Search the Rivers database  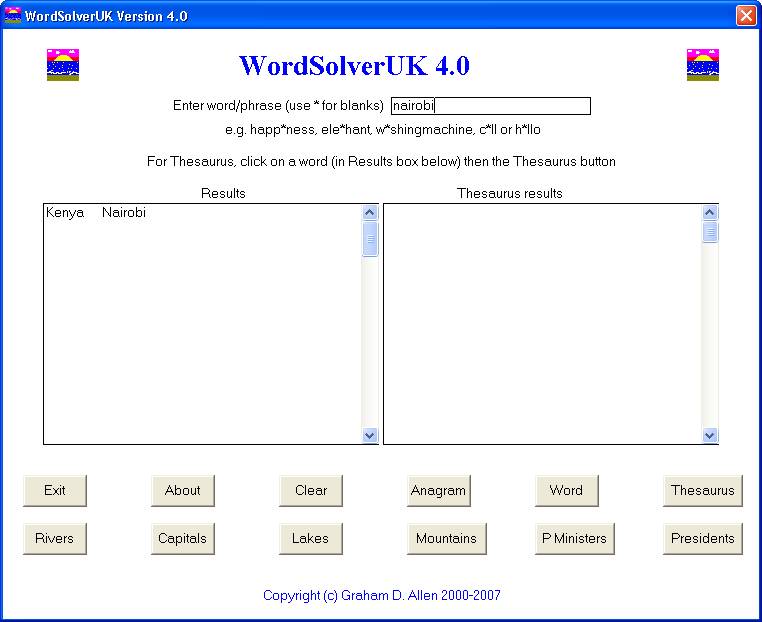[55, 538]
